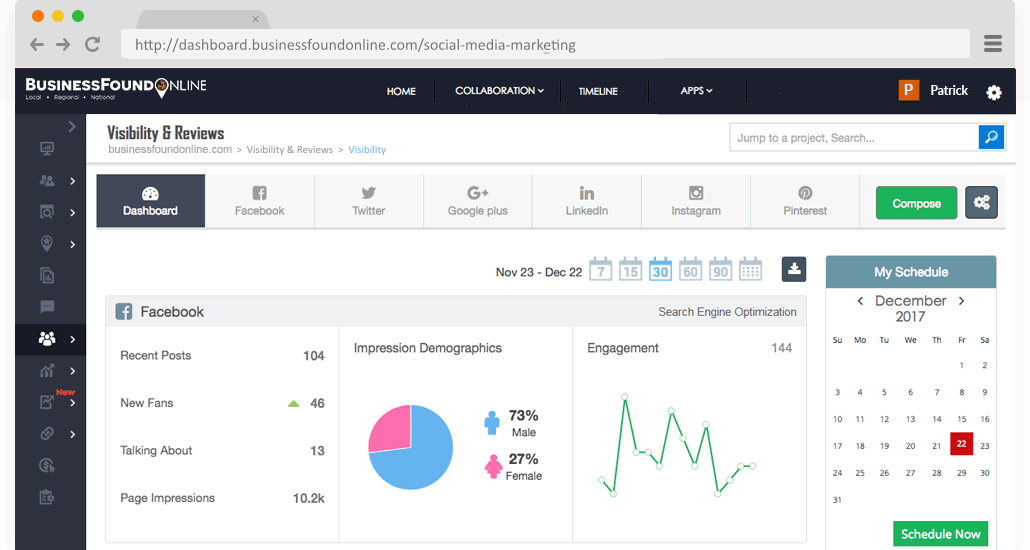Image resolution: width=1030 pixels, height=550 pixels.
Task: Click the green Compose button
Action: click(x=916, y=203)
